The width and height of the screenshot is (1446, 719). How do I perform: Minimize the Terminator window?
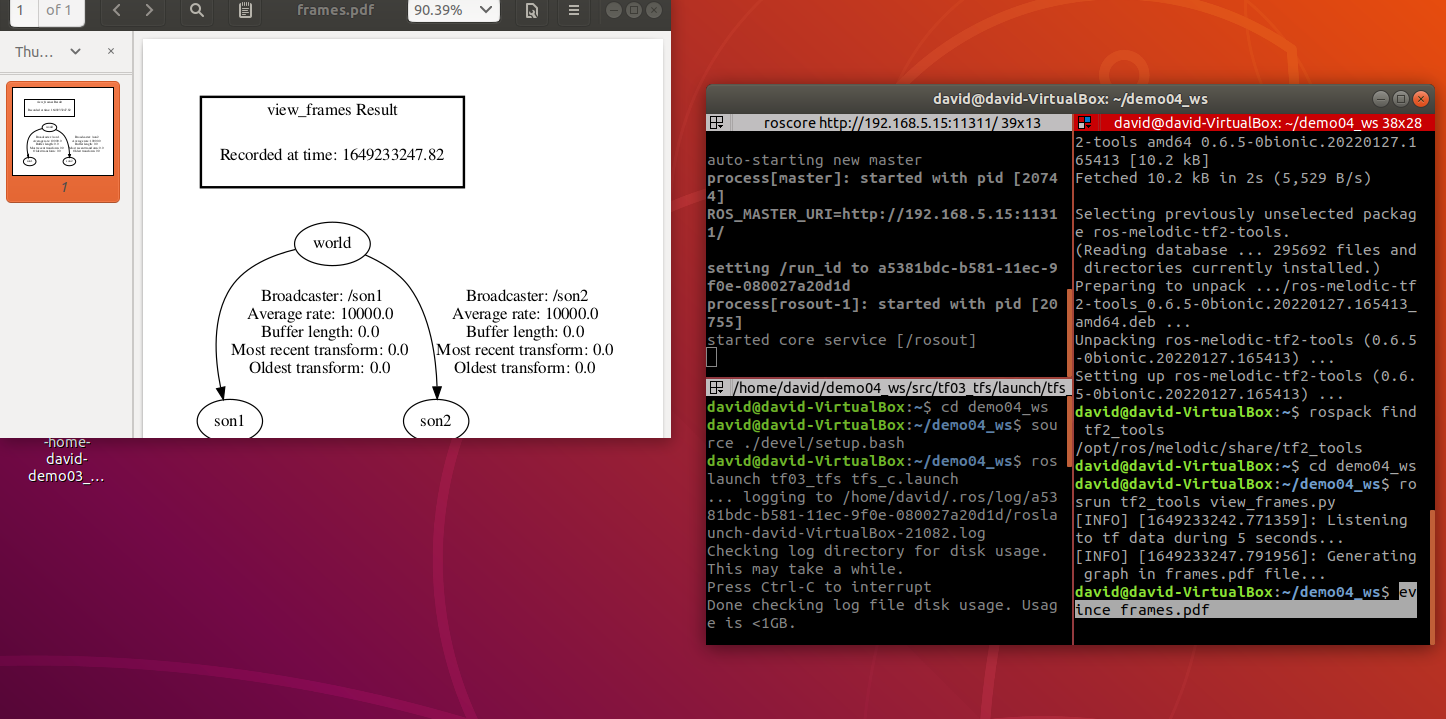(x=1382, y=99)
